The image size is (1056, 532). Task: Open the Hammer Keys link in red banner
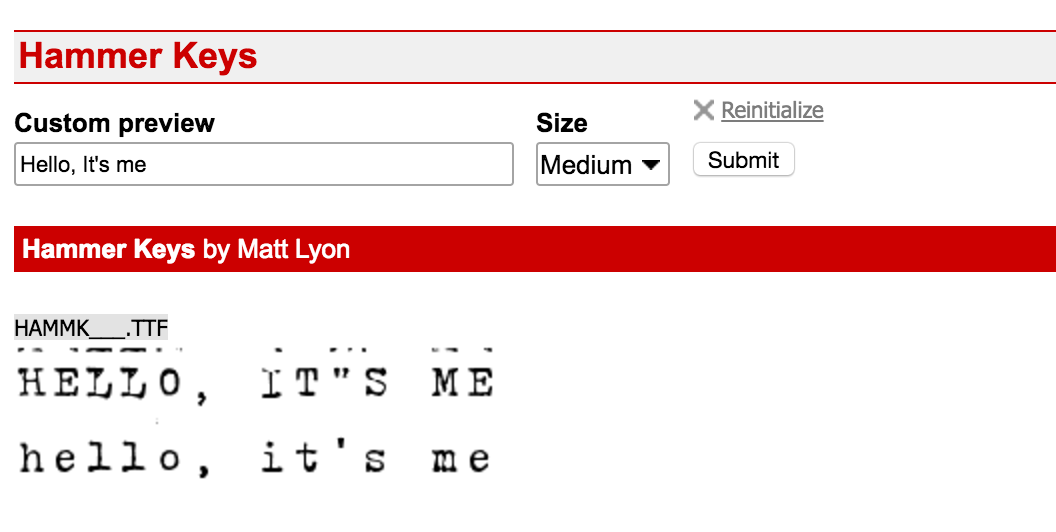tap(108, 249)
